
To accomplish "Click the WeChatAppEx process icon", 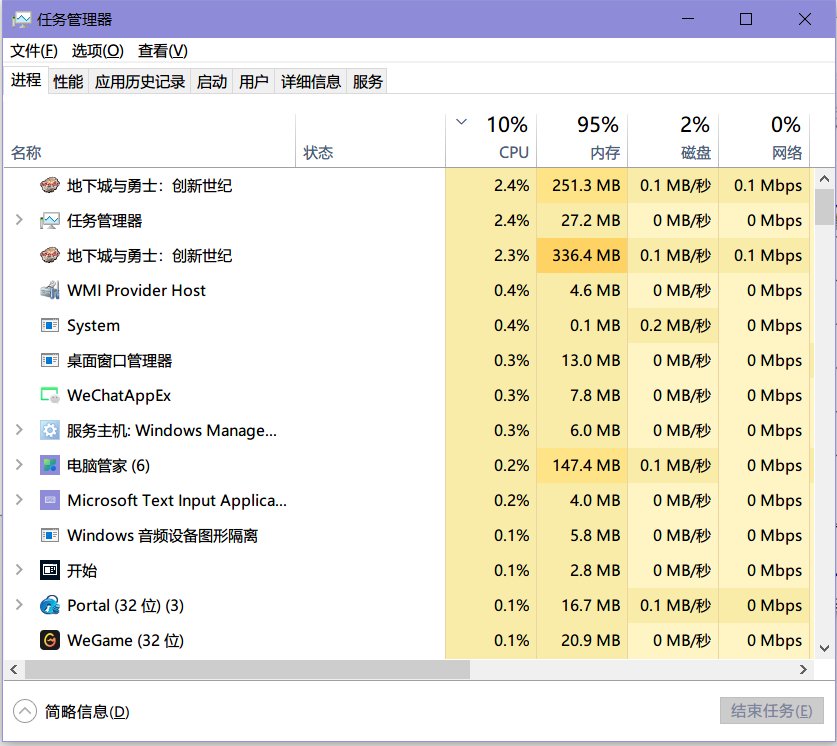I will 50,395.
